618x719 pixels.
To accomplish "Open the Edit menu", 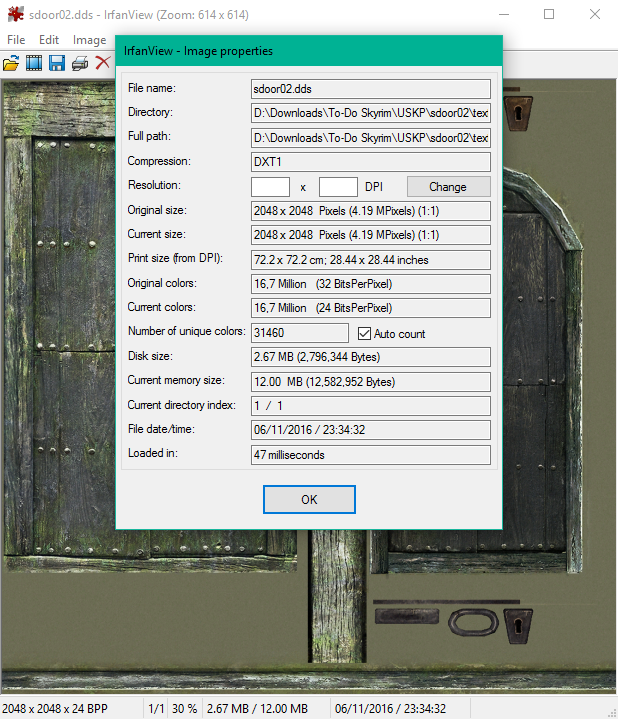I will (x=49, y=40).
